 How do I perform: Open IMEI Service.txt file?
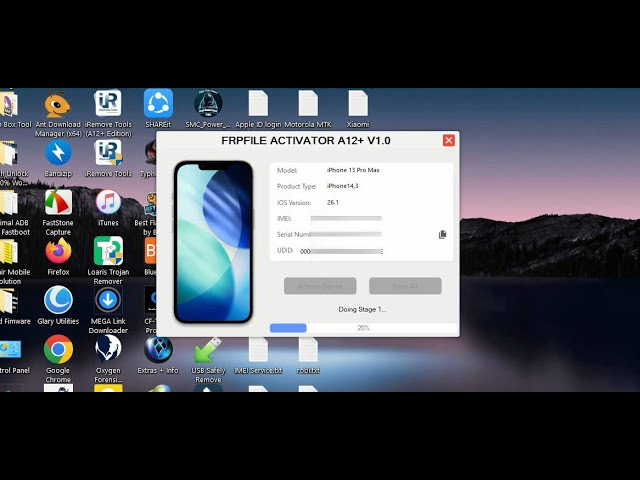(258, 350)
